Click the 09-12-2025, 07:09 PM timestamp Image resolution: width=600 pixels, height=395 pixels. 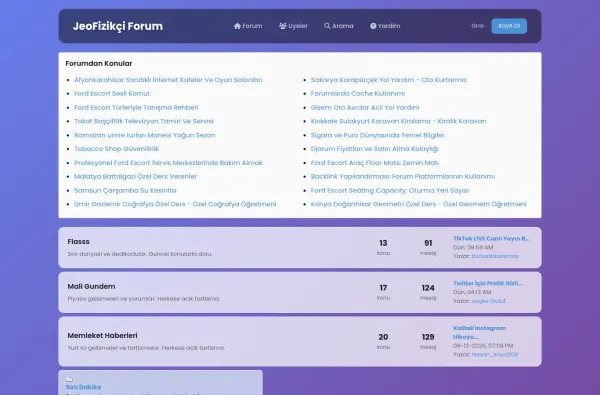[483, 346]
